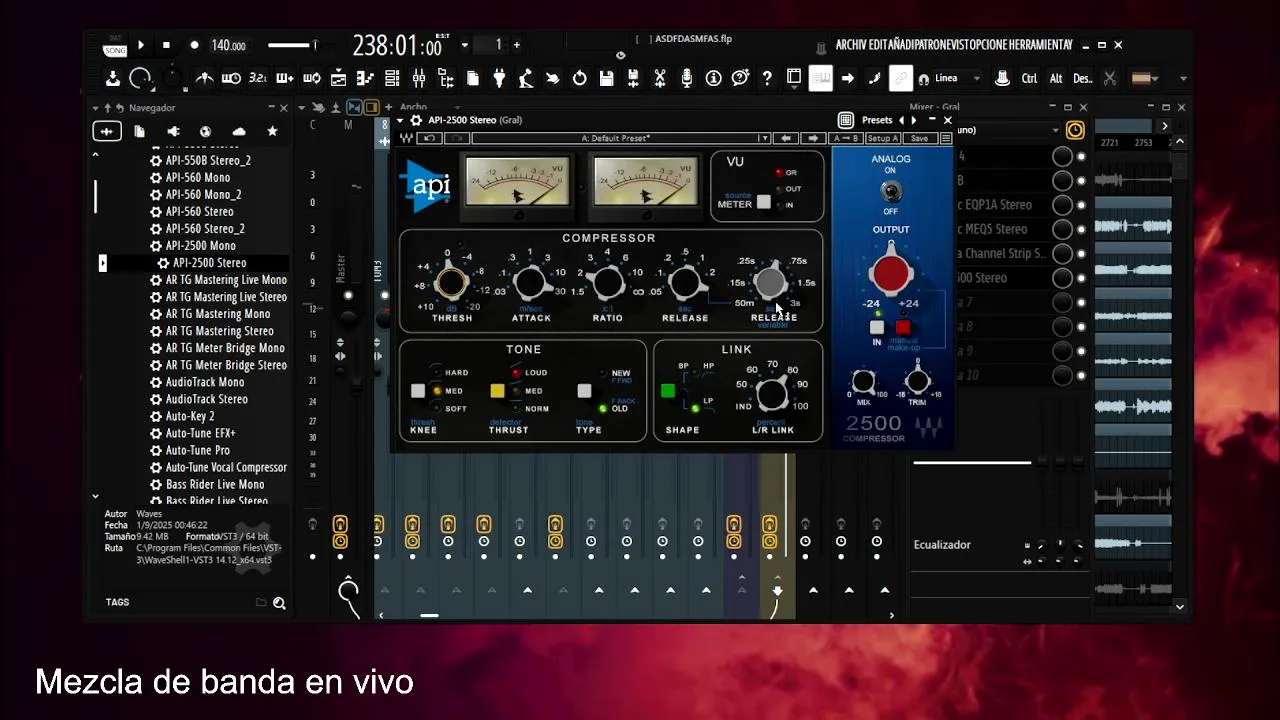The height and width of the screenshot is (720, 1280).
Task: Open the mixer faders icon in toolbar
Action: click(x=419, y=78)
